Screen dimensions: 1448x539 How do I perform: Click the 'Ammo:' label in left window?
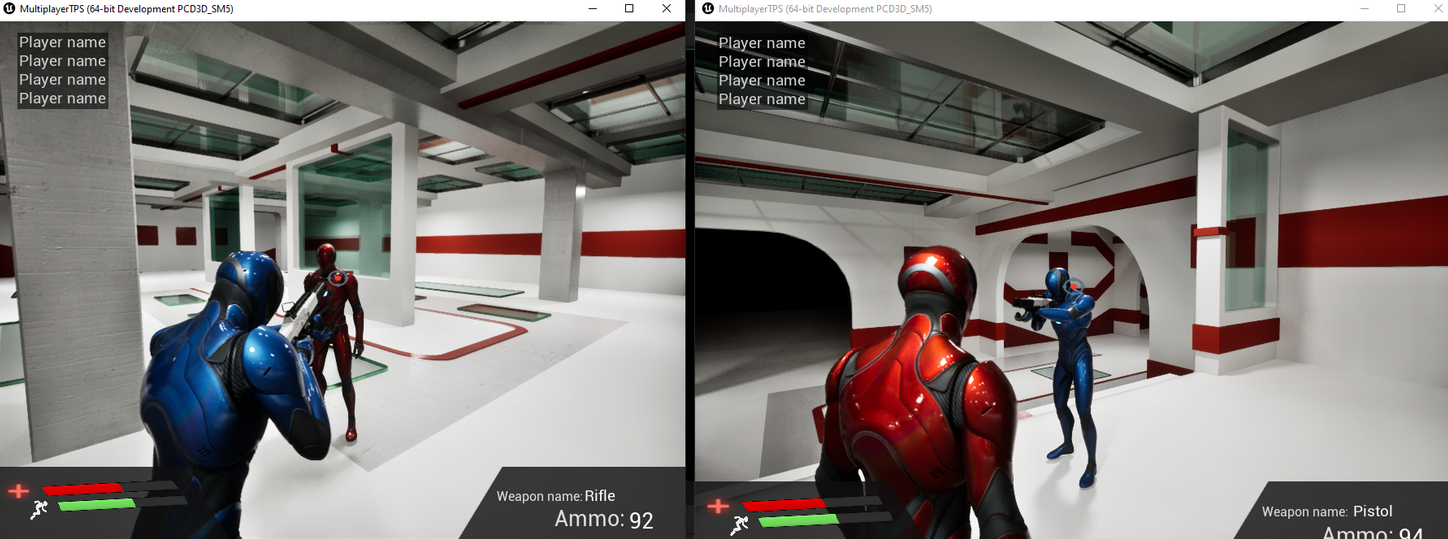pyautogui.click(x=589, y=519)
